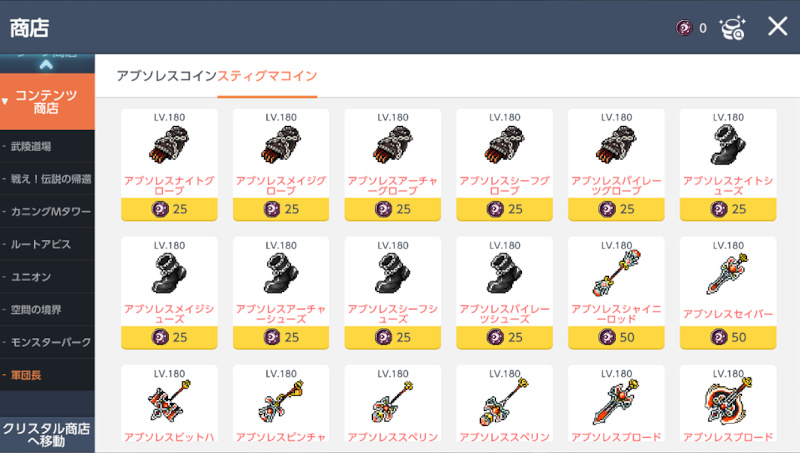Choose the アブソレスメイジシューズ boots icon
Screen dimensions: 800x453
[x=169, y=273]
